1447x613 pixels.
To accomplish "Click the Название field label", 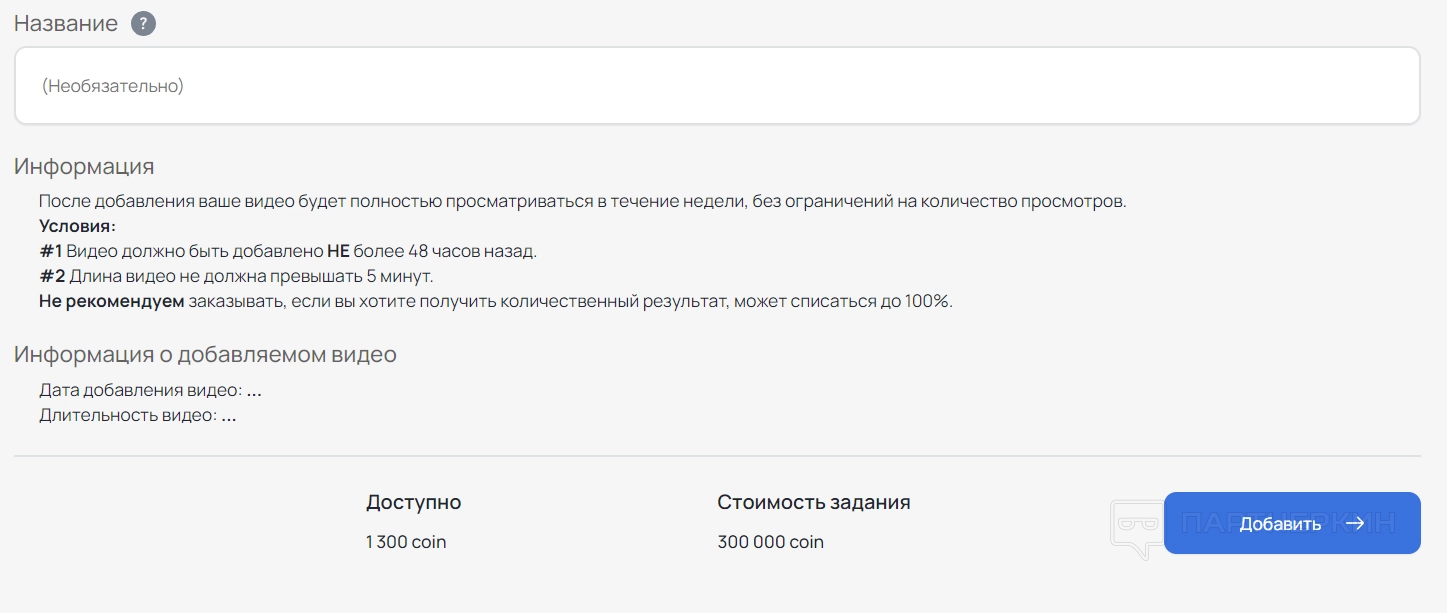I will point(66,23).
